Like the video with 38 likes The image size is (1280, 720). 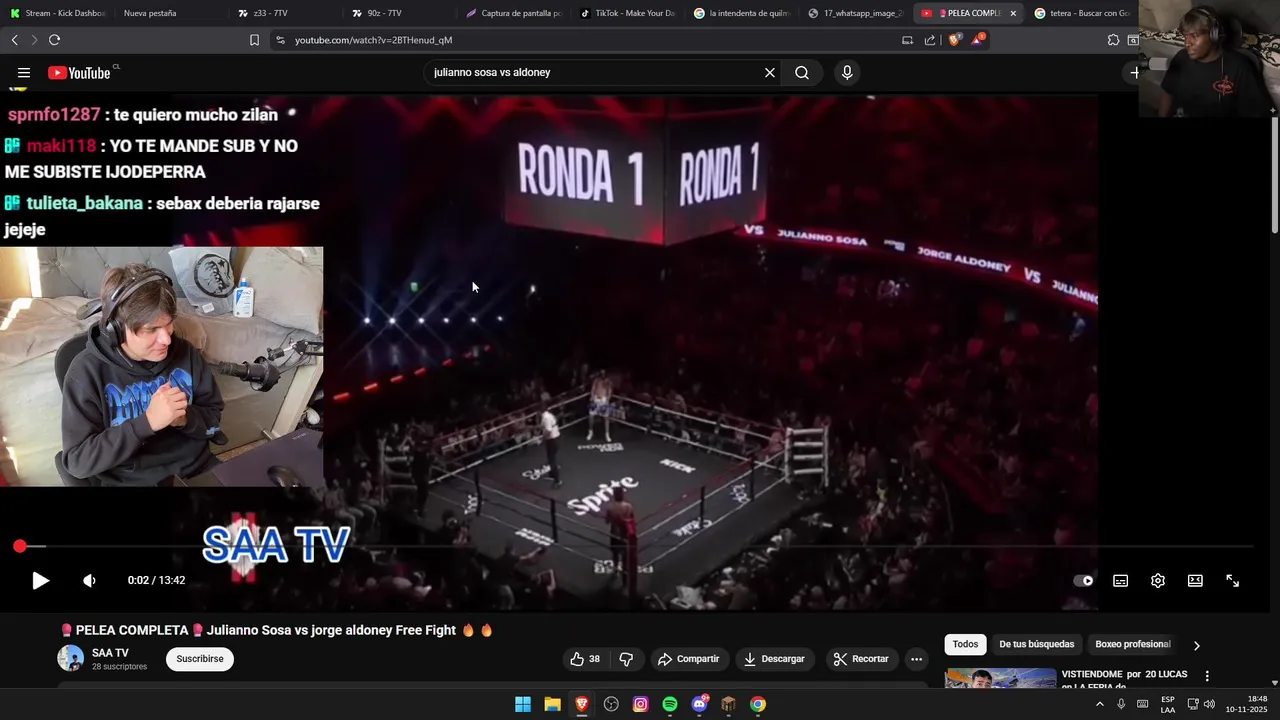pos(585,659)
